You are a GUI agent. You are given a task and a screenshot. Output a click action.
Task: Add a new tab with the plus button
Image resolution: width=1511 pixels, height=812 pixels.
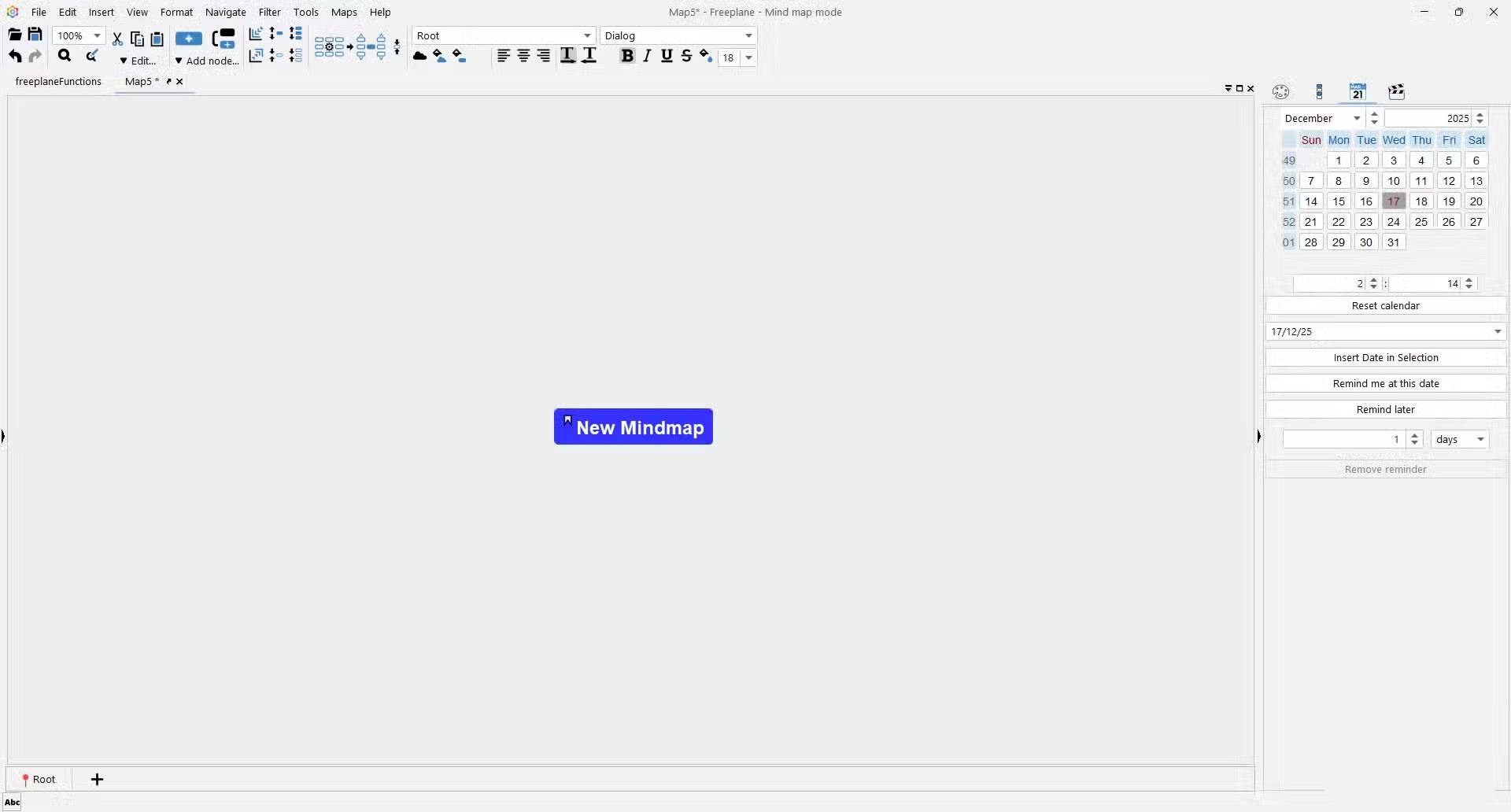[97, 779]
